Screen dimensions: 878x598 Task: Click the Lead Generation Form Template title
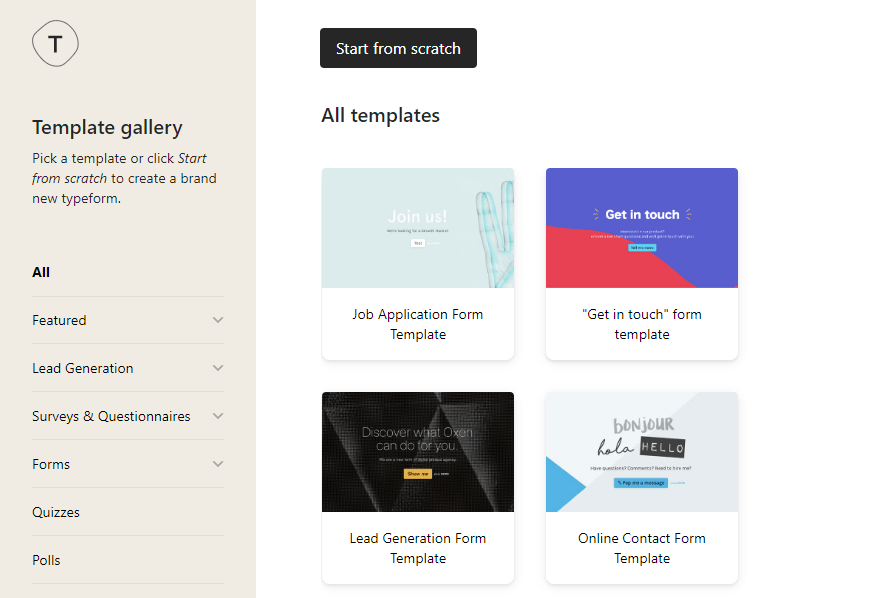417,548
